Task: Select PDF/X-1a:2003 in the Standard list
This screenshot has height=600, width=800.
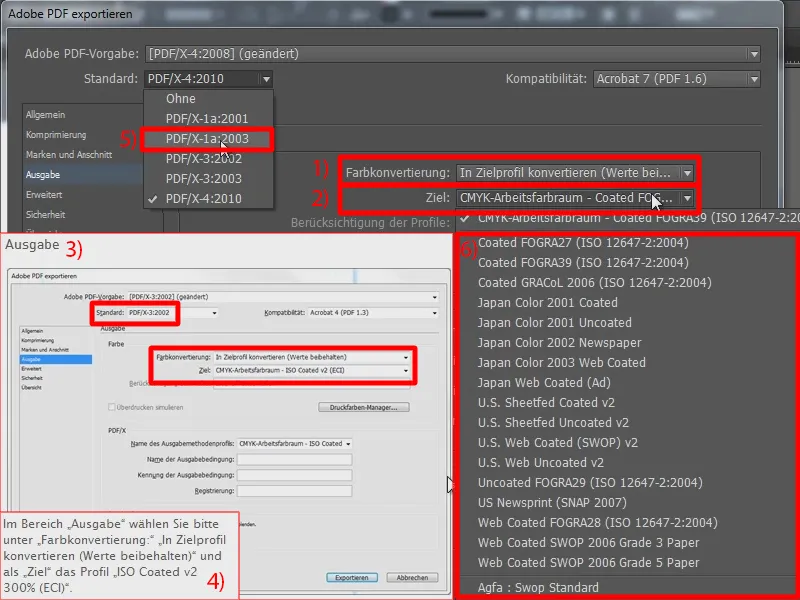Action: [208, 139]
